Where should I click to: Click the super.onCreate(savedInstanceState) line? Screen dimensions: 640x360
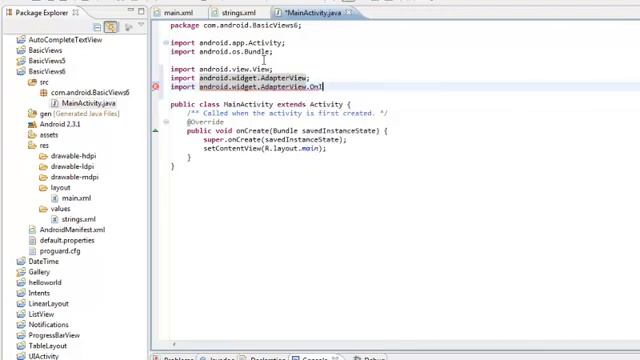tap(275, 140)
